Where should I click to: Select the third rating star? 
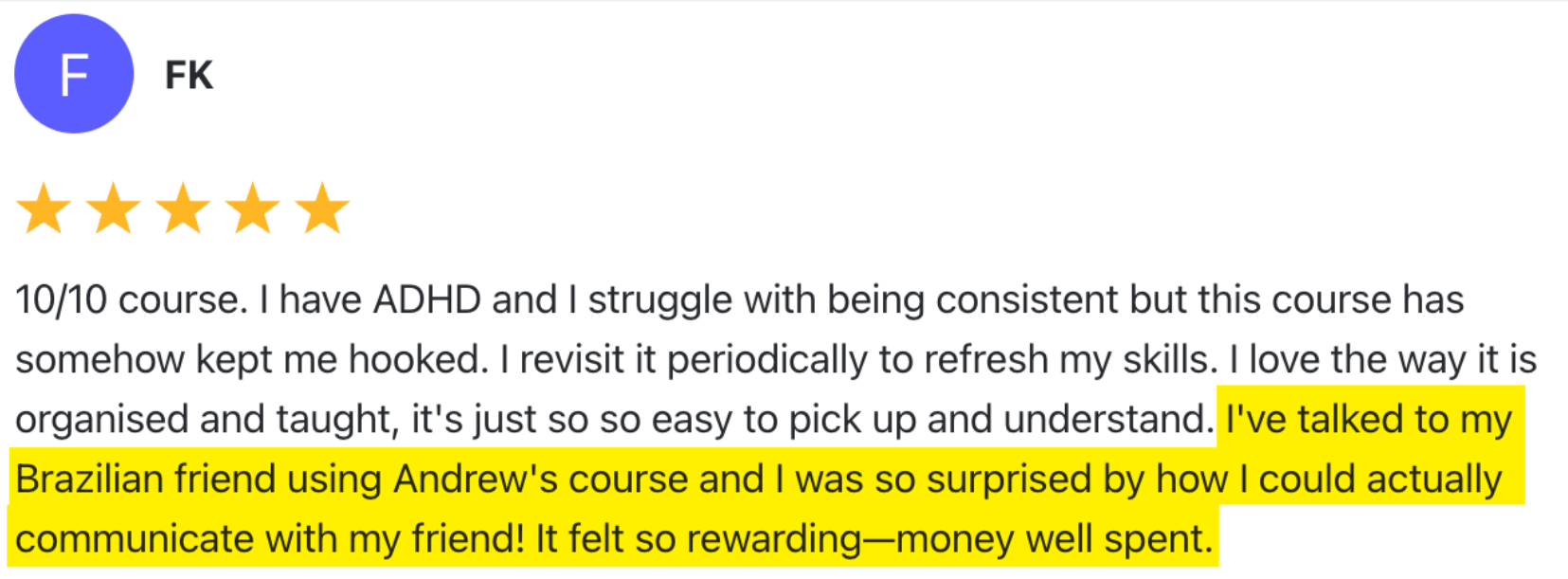[x=183, y=208]
